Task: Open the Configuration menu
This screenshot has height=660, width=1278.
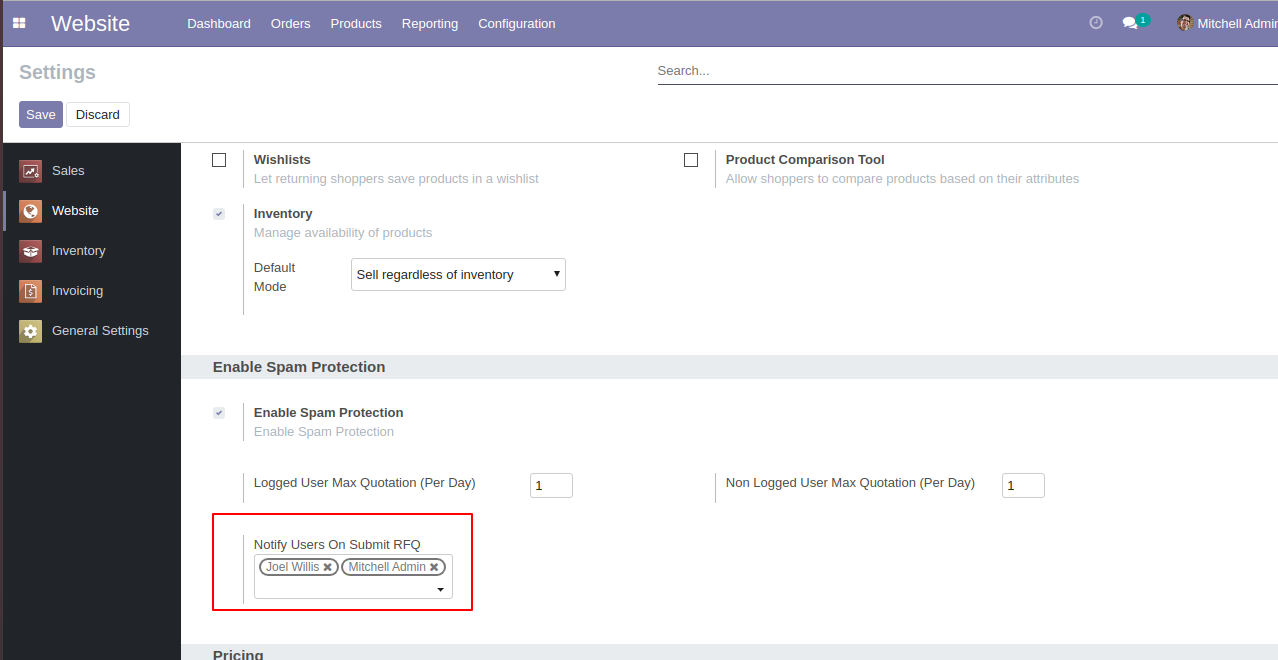Action: tap(517, 23)
